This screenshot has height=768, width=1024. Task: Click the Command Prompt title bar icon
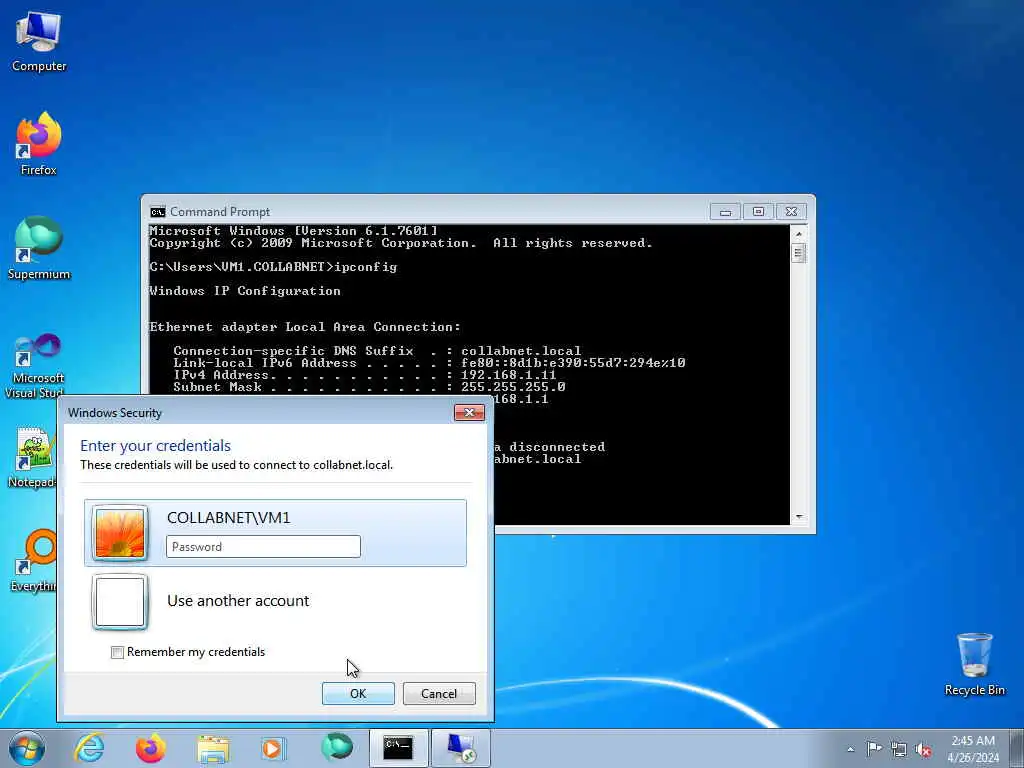click(x=157, y=212)
